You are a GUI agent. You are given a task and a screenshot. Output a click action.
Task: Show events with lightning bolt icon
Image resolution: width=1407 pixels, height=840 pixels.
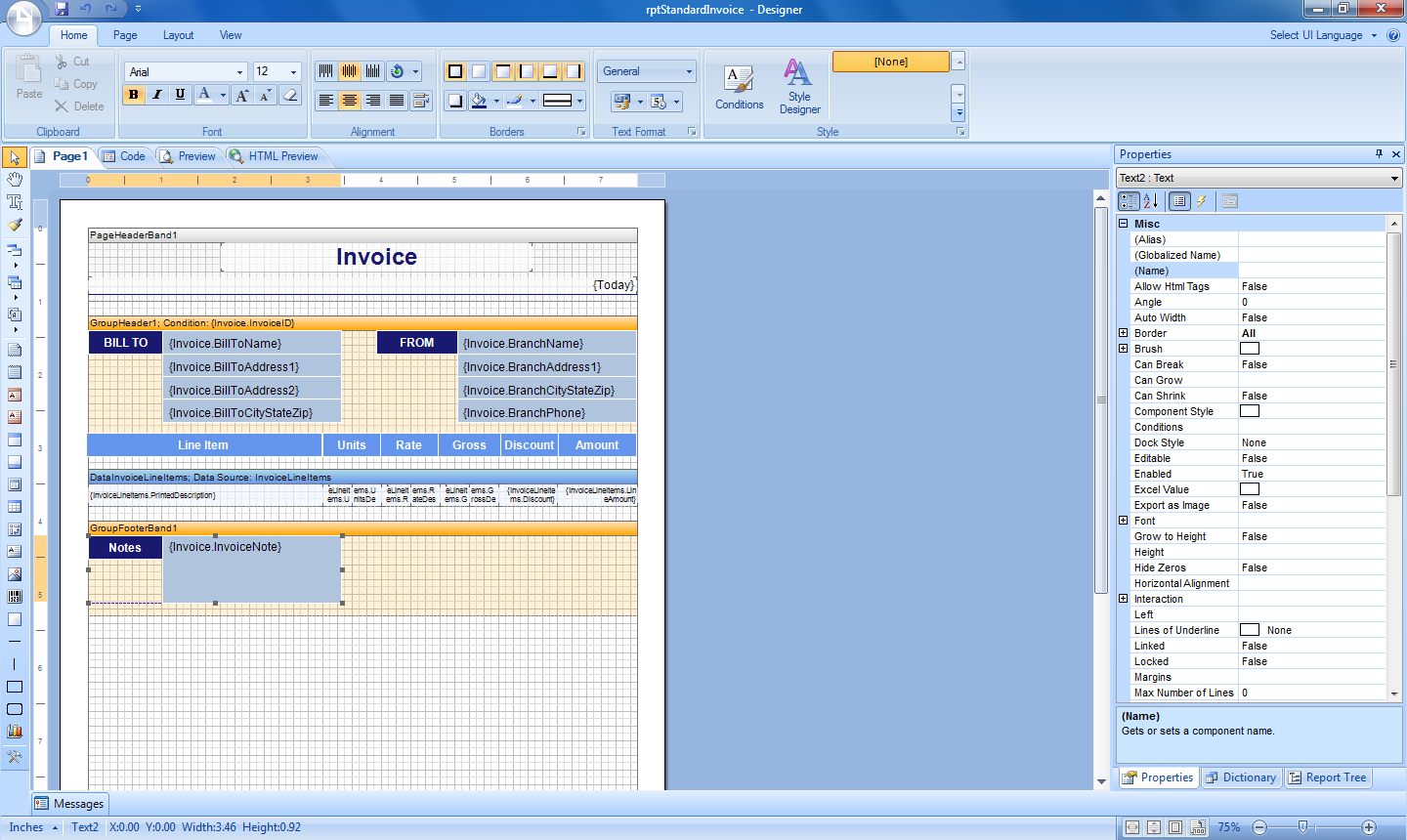point(1202,201)
